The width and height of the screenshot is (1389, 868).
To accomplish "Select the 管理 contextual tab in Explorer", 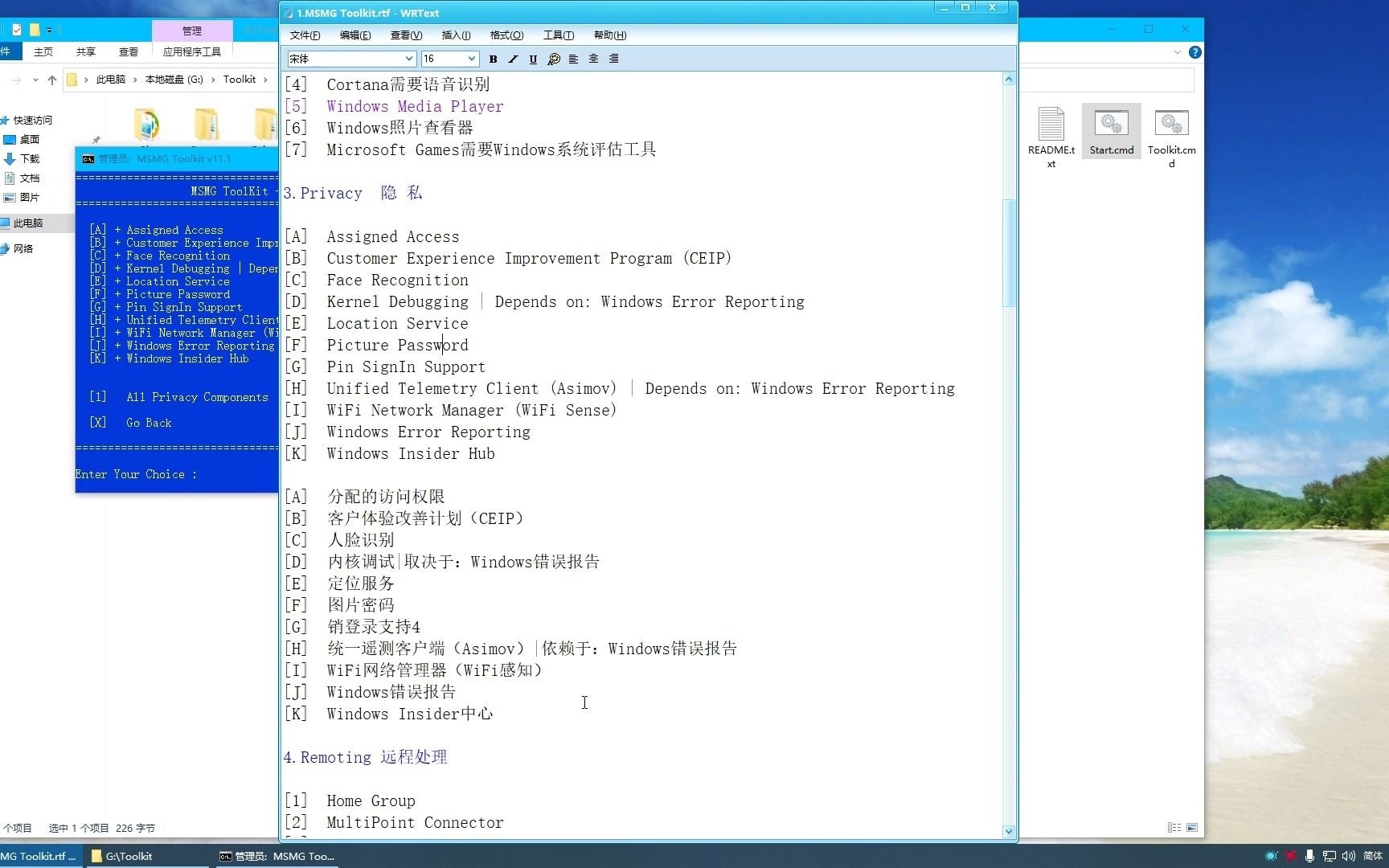I will click(192, 31).
